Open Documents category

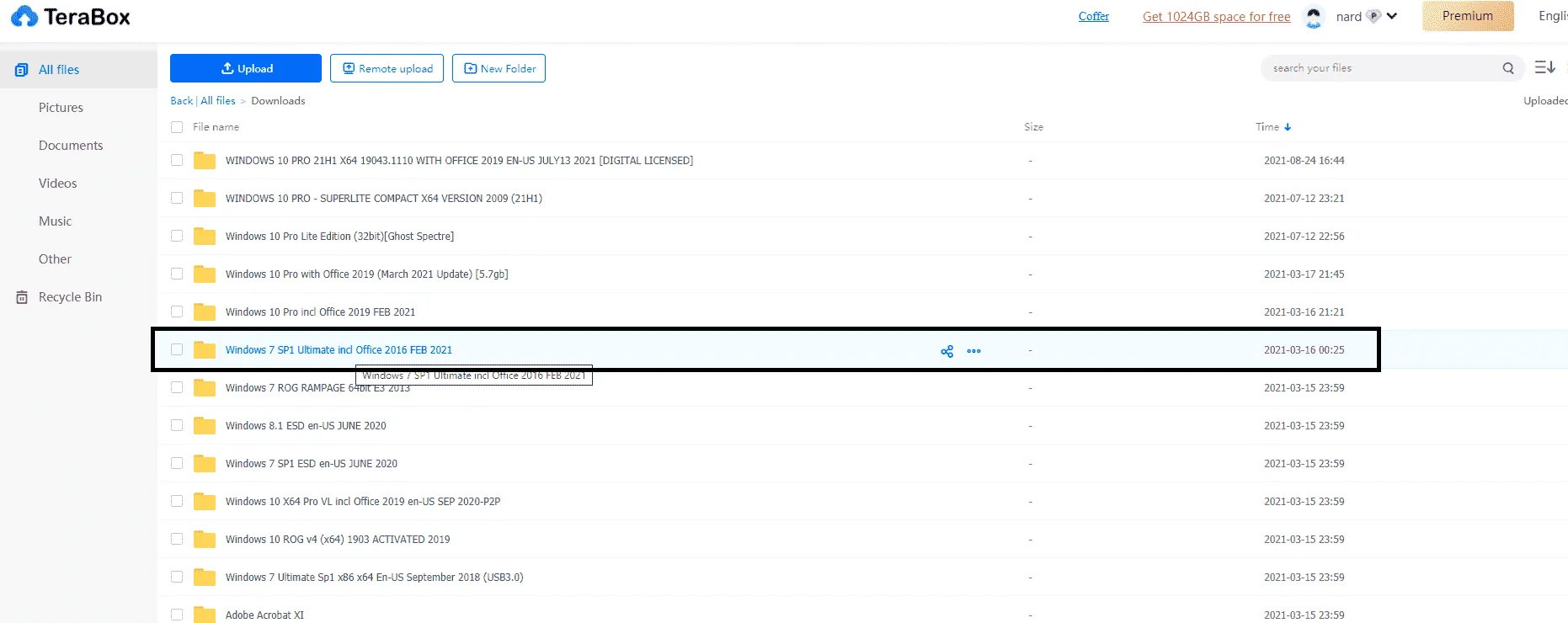(x=71, y=146)
